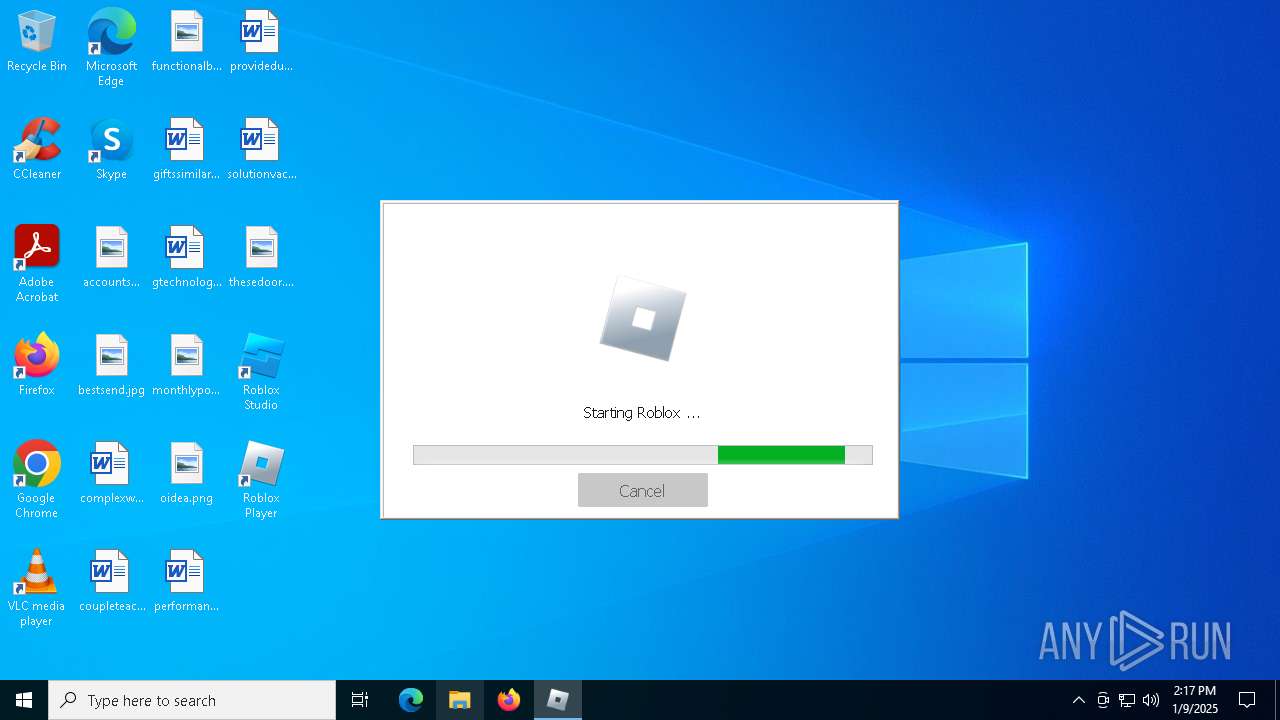The width and height of the screenshot is (1280, 720).
Task: Click the Meet Now tray icon
Action: pyautogui.click(x=1103, y=700)
